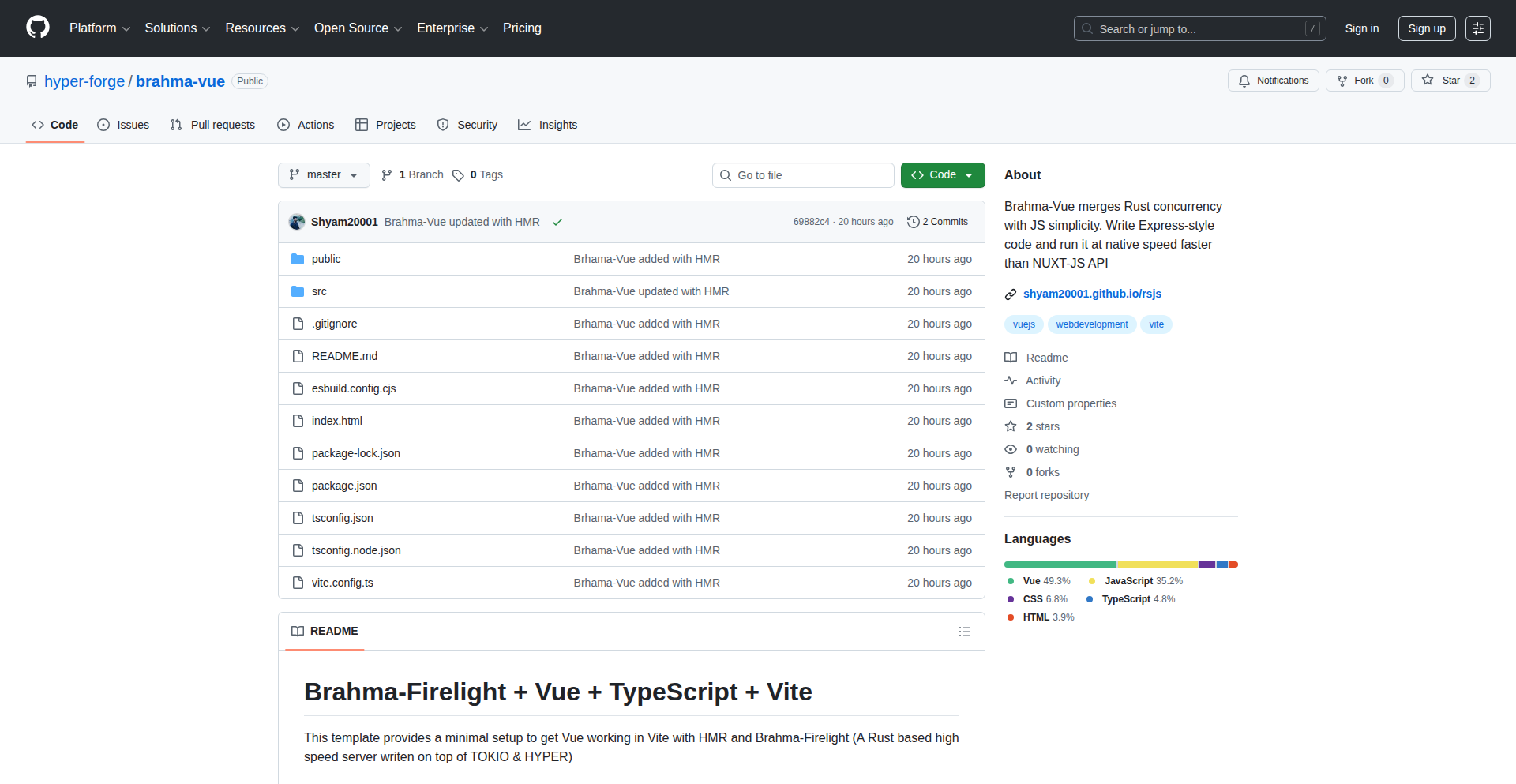Click the commit history clock icon
This screenshot has width=1516, height=784.
914,222
